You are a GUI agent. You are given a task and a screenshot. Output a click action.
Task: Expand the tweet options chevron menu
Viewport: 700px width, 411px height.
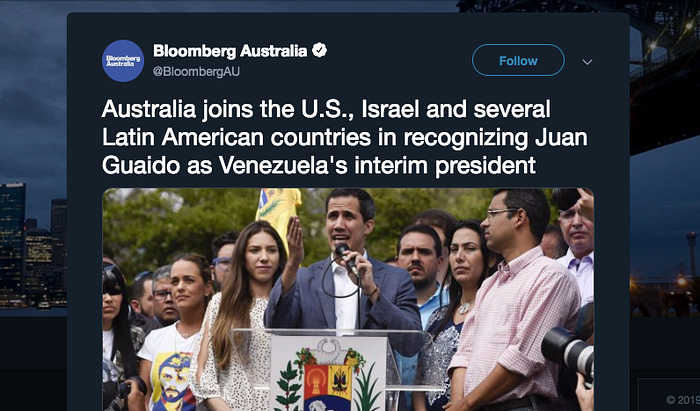click(588, 62)
